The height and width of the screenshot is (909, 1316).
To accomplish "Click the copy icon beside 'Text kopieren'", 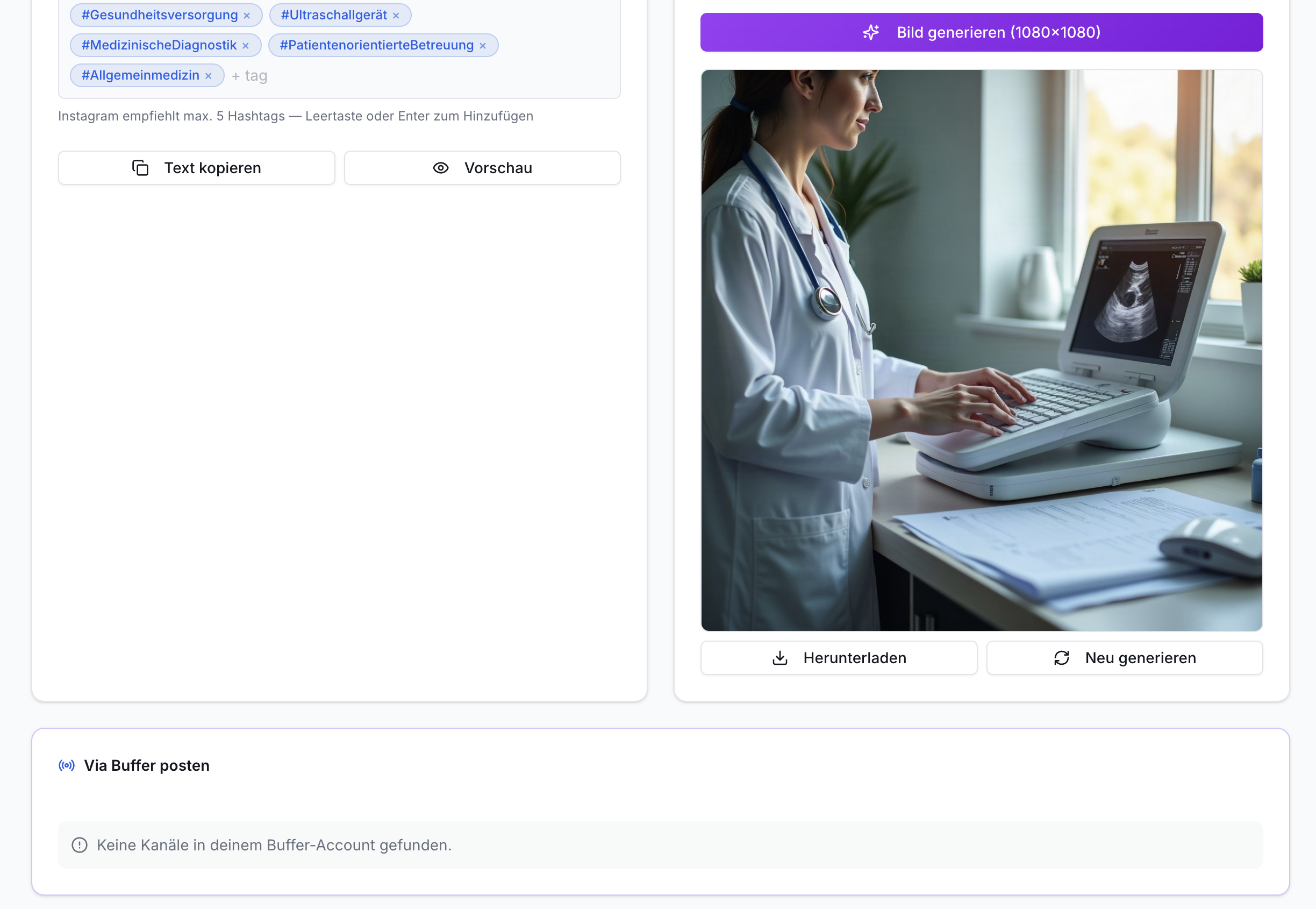I will point(140,168).
